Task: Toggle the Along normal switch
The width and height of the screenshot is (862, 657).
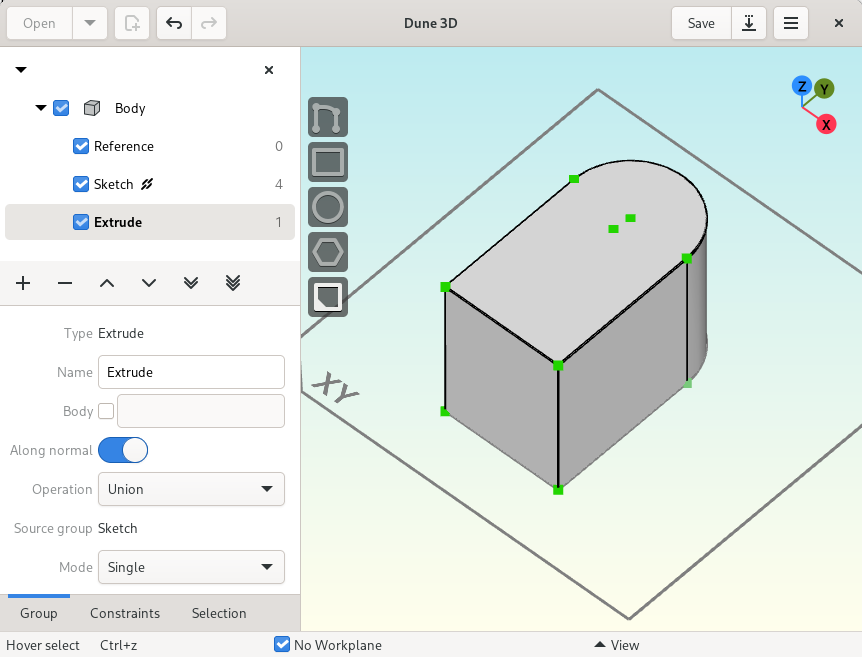Action: click(123, 450)
